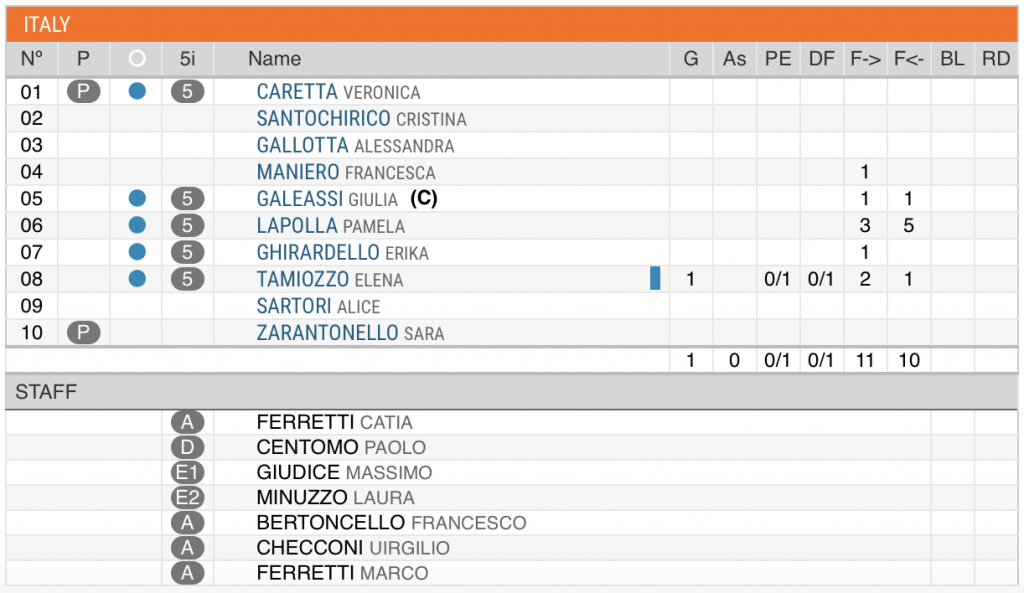Open player link Caretta Veronica
The height and width of the screenshot is (593, 1024).
point(338,92)
